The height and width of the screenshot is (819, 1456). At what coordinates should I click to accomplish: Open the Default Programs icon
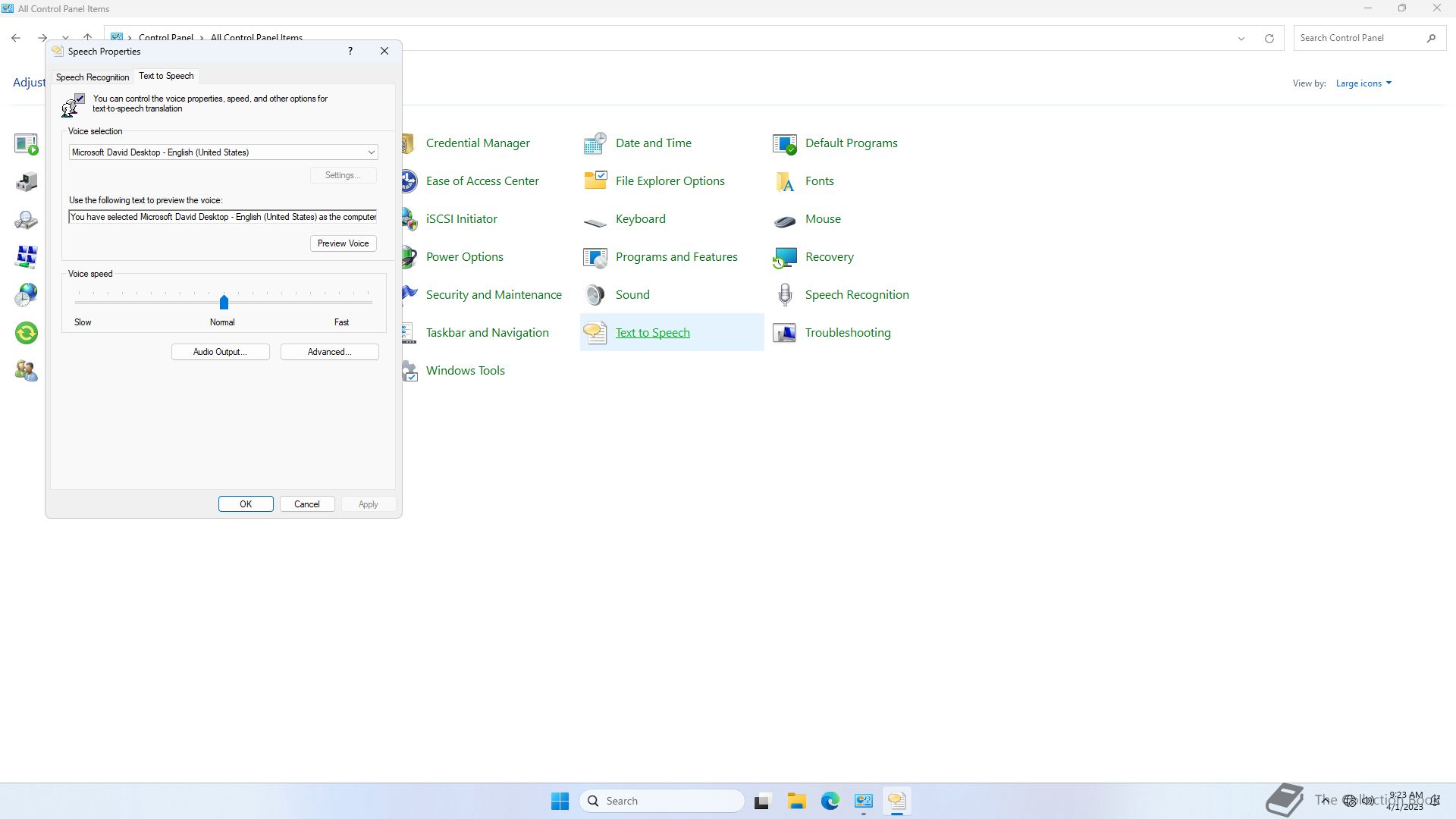785,143
